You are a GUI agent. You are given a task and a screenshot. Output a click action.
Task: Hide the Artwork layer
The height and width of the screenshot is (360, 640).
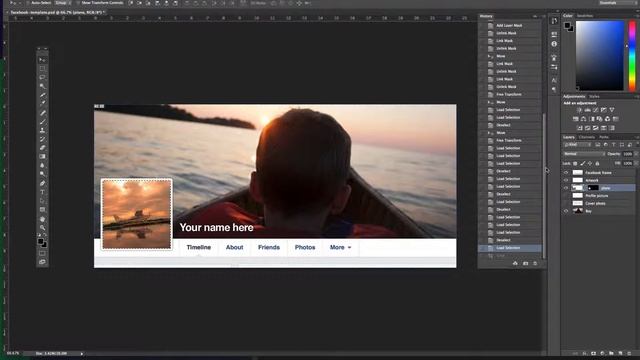(566, 180)
